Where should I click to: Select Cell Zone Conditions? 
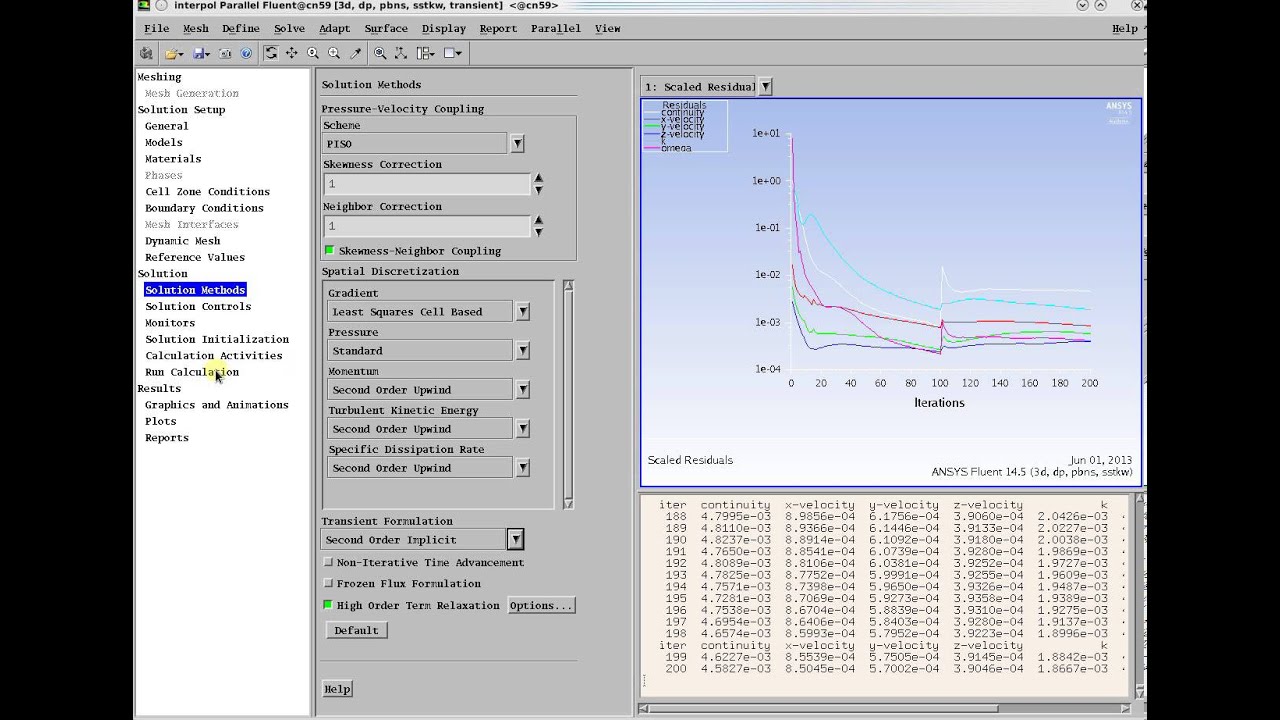pos(207,191)
